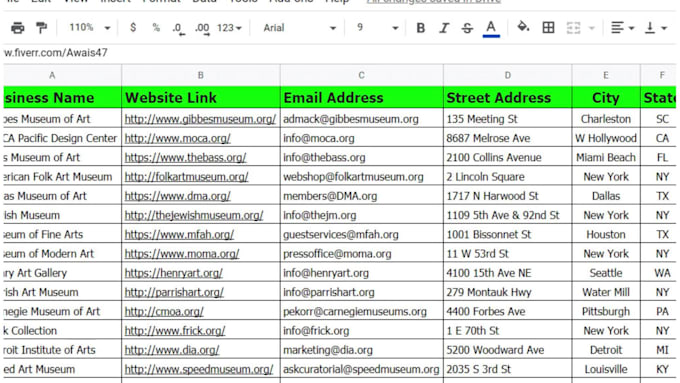Screen dimensions: 680x383
Task: Open the parrishart.org link
Action: click(x=174, y=292)
